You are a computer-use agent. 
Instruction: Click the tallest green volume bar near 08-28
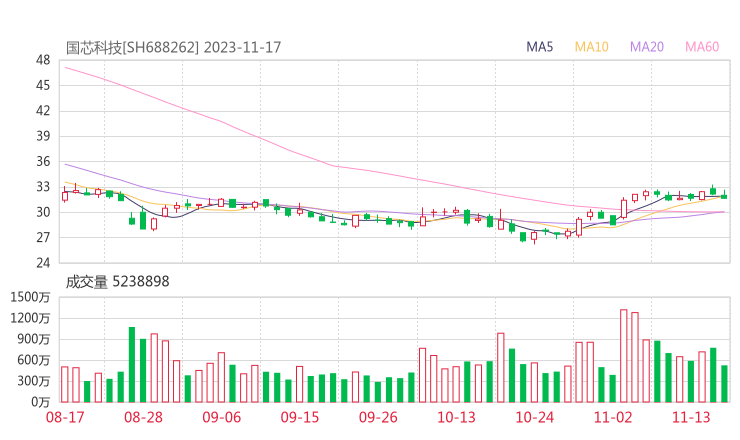[132, 364]
